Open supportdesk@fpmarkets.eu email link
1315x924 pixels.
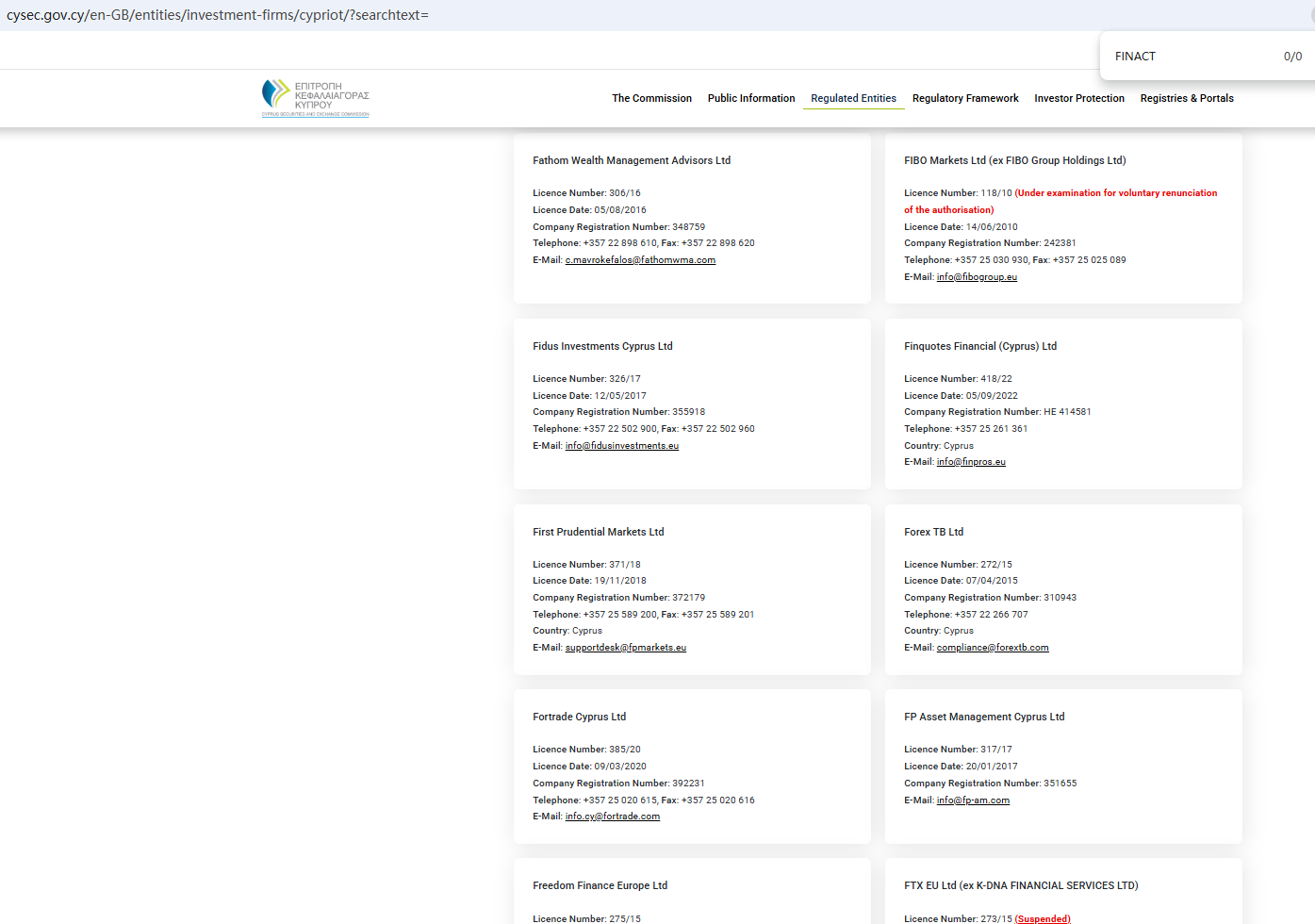click(x=625, y=648)
